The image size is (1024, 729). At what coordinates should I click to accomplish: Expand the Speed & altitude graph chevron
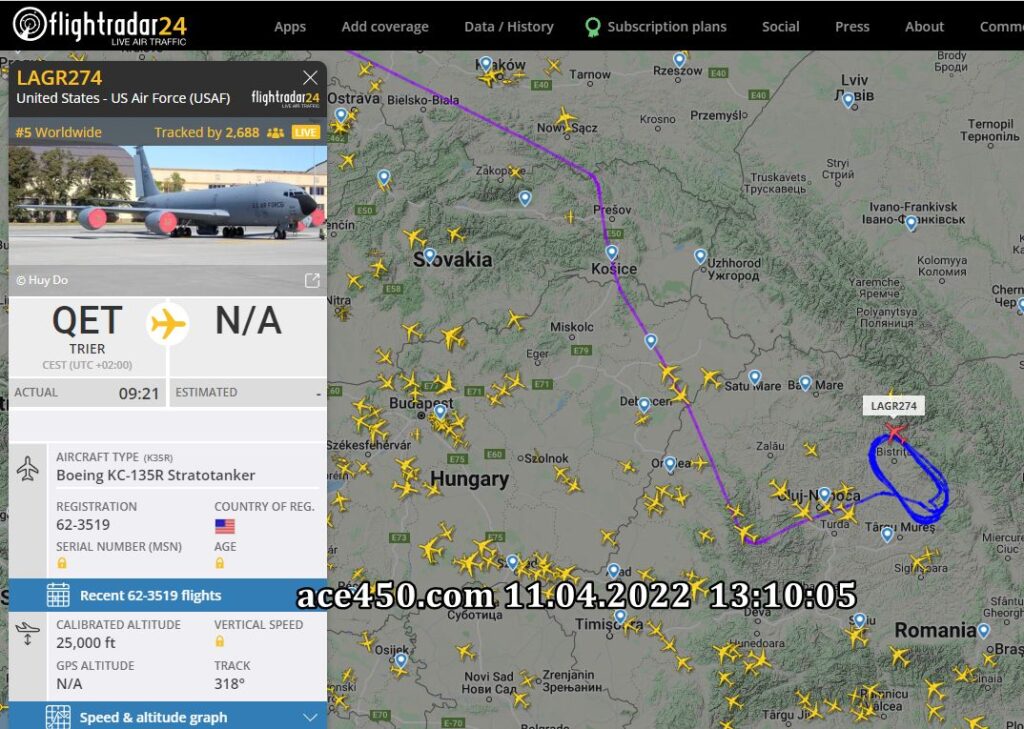310,717
